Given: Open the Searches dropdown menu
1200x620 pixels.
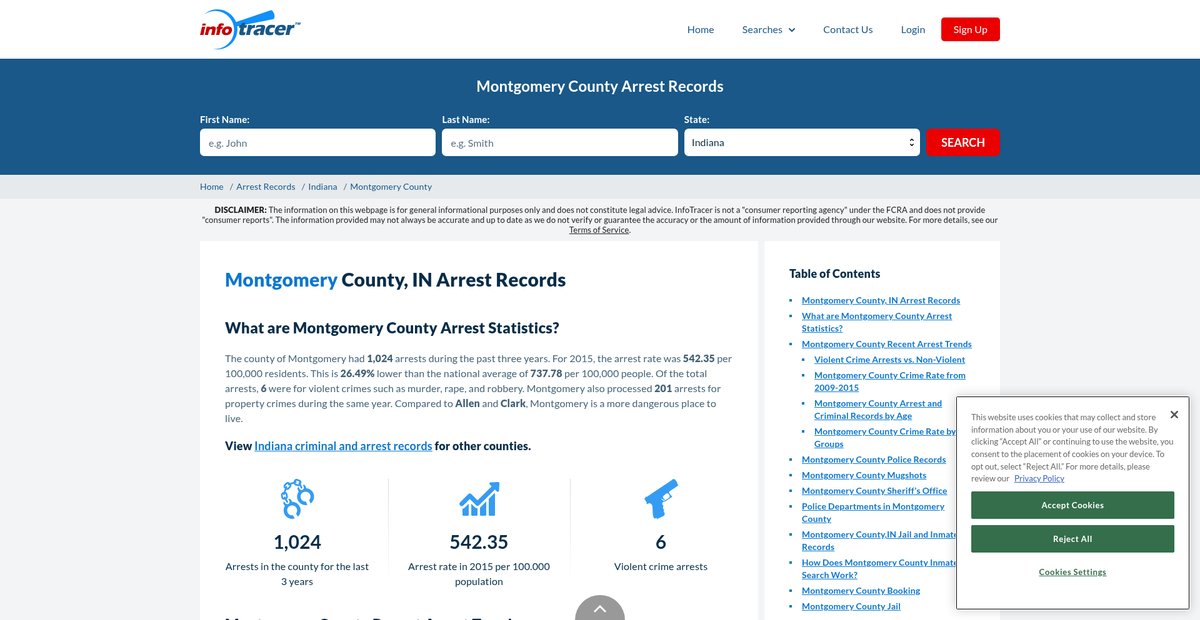Looking at the screenshot, I should tap(768, 30).
